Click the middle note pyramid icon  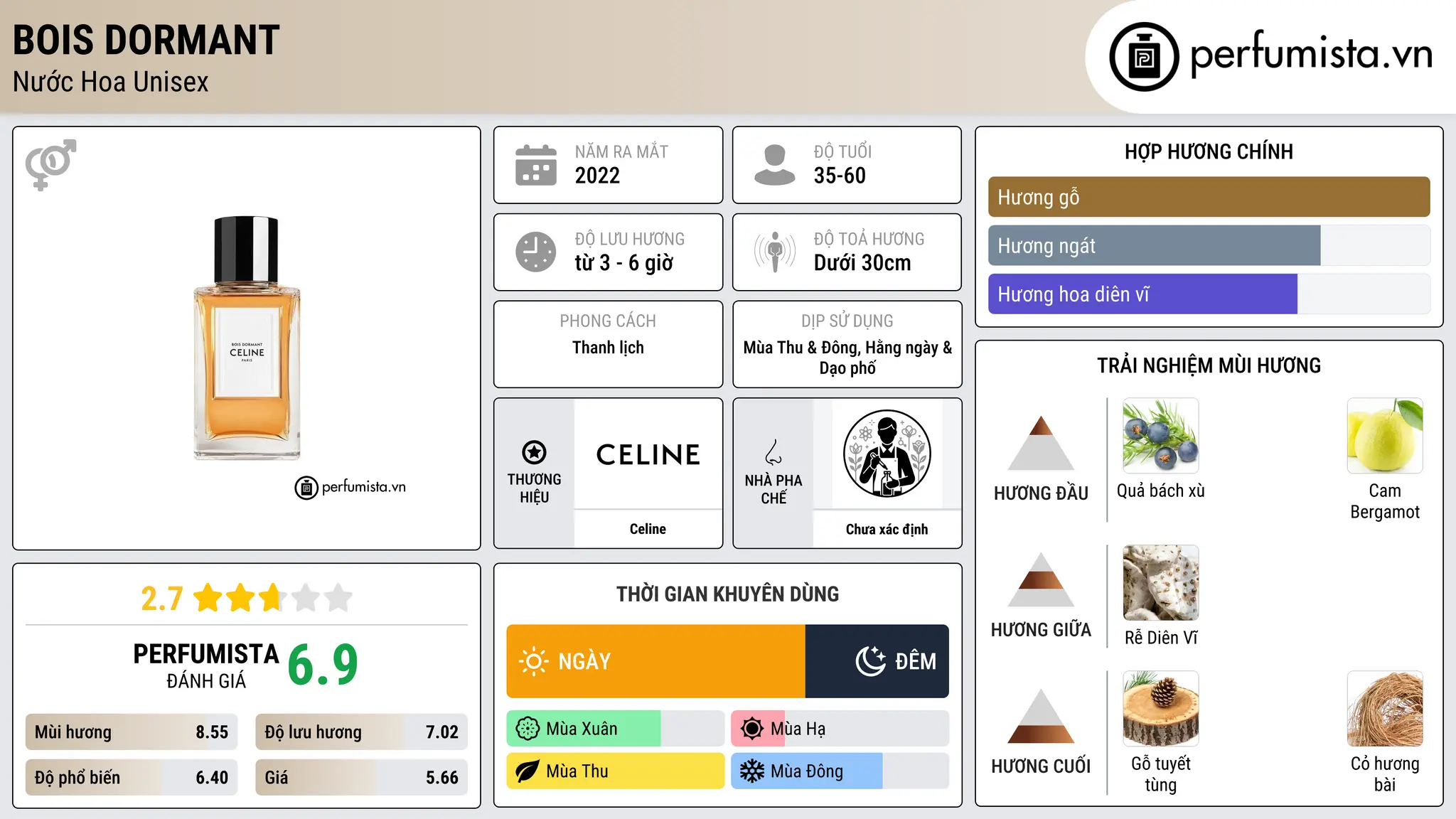pyautogui.click(x=1041, y=579)
